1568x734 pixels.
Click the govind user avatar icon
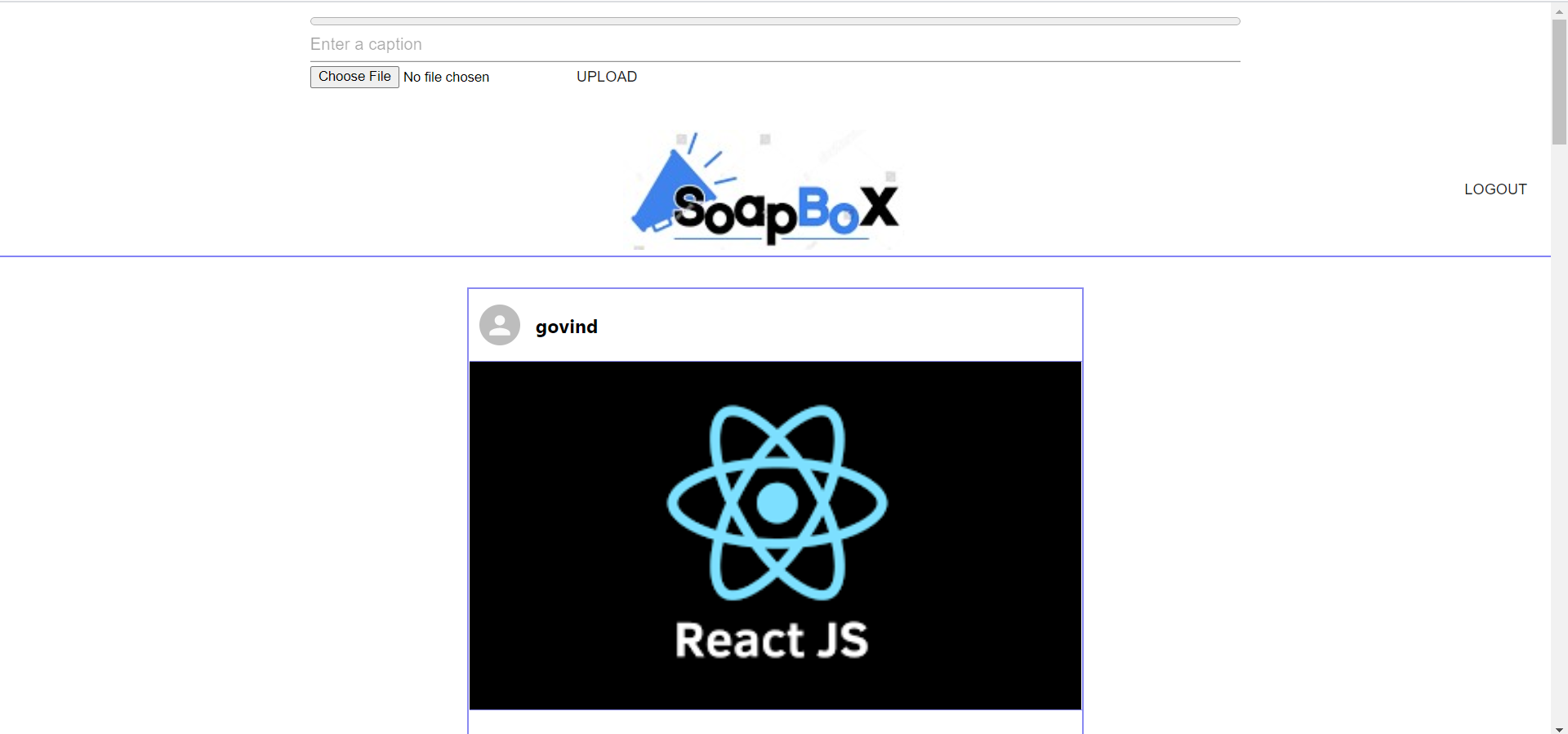500,325
